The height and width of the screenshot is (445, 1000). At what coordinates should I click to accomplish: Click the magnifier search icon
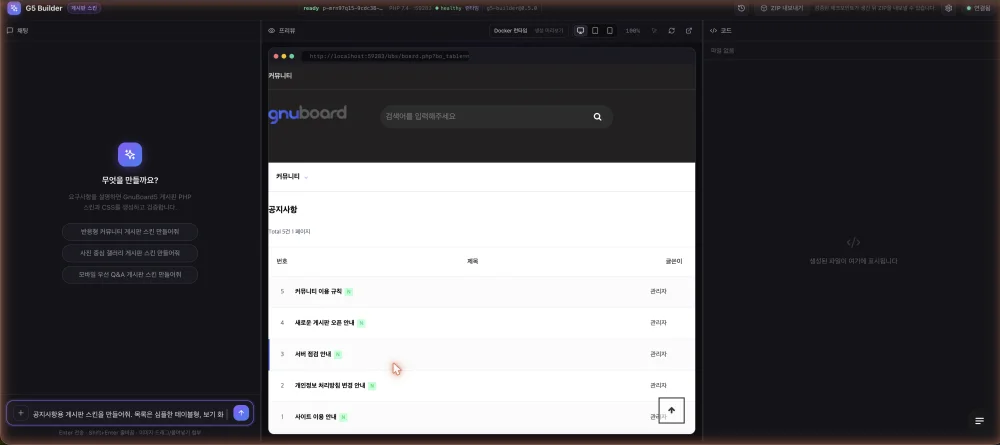click(x=598, y=117)
